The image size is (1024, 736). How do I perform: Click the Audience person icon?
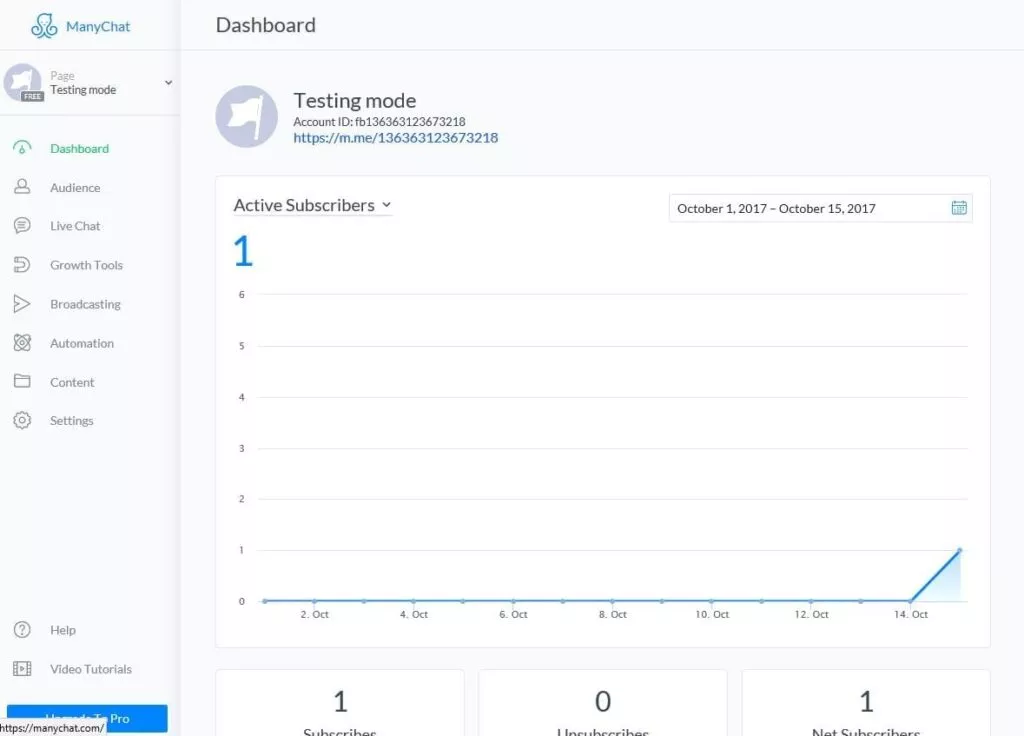click(x=22, y=187)
